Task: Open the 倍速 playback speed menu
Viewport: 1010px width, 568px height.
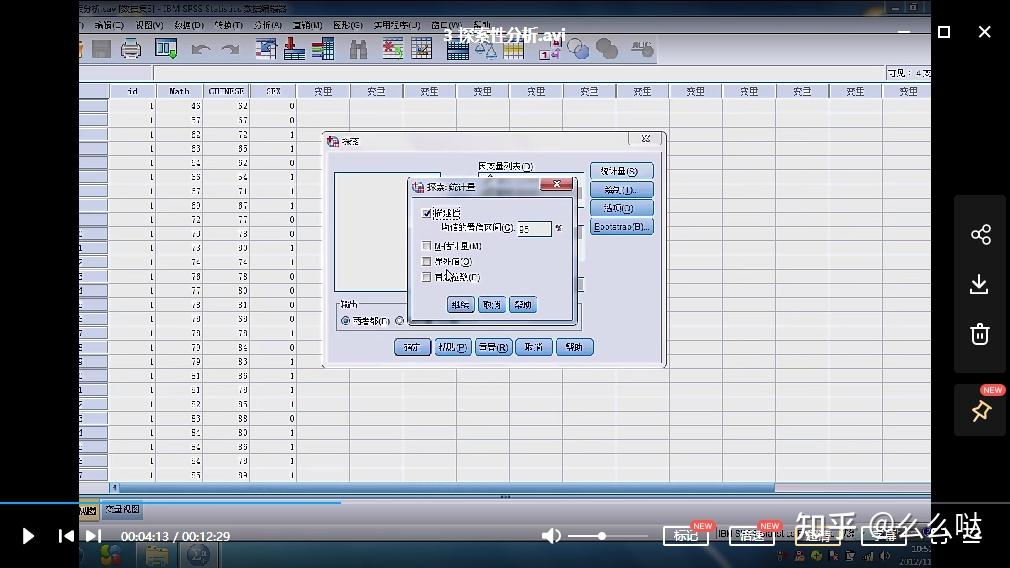Action: coord(751,535)
